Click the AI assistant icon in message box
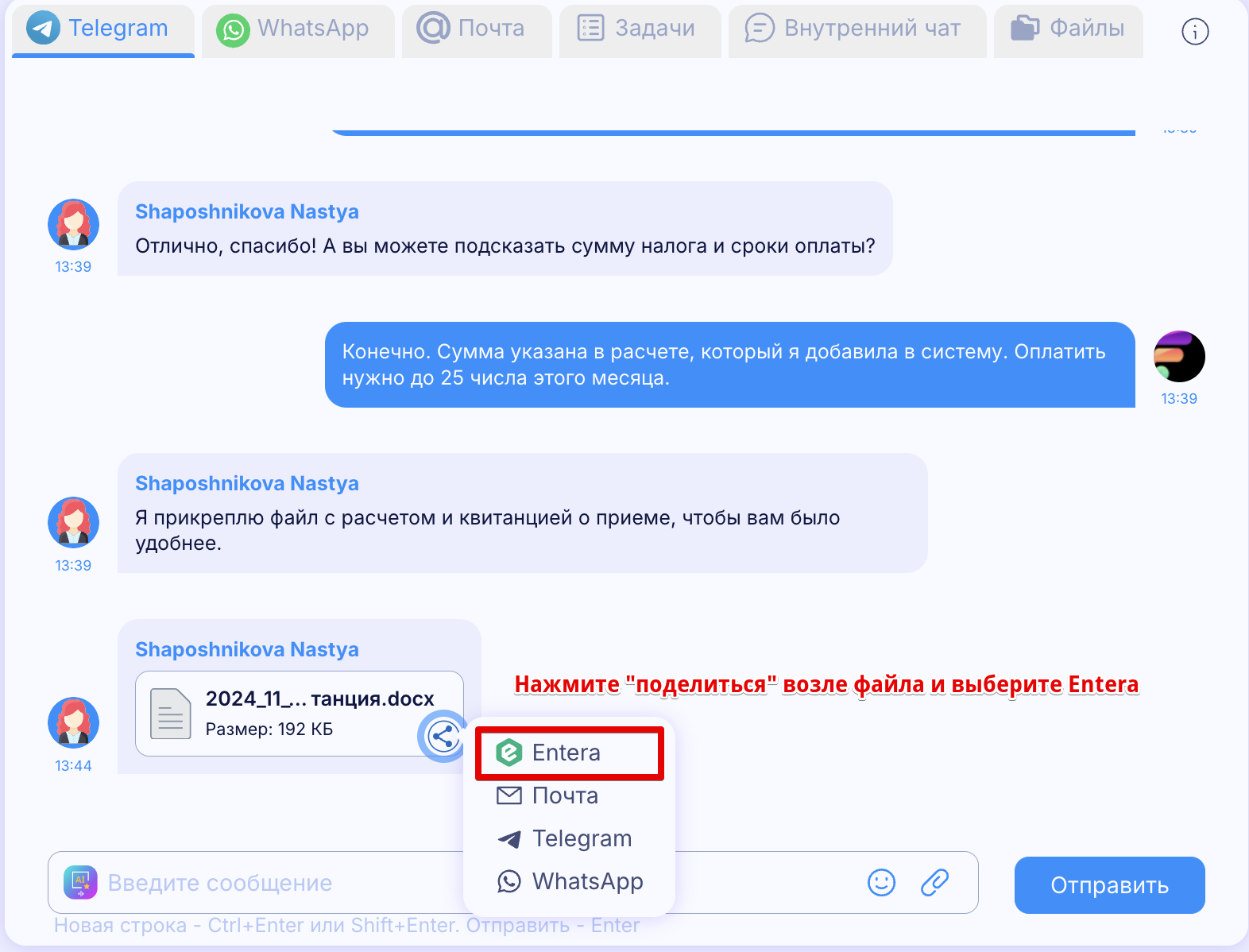This screenshot has height=952, width=1249. [x=80, y=882]
